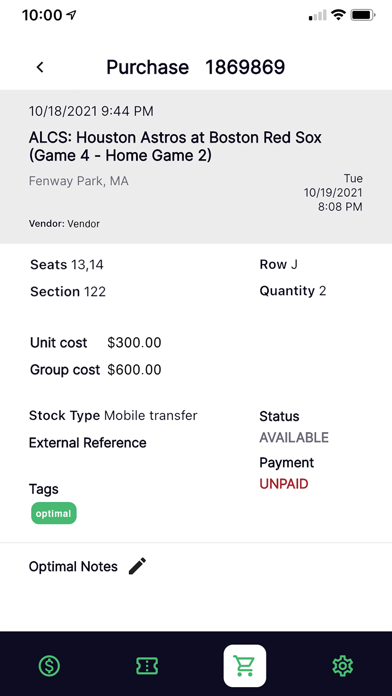The width and height of the screenshot is (392, 696).
Task: Tap the UNPAID payment status
Action: coord(284,484)
